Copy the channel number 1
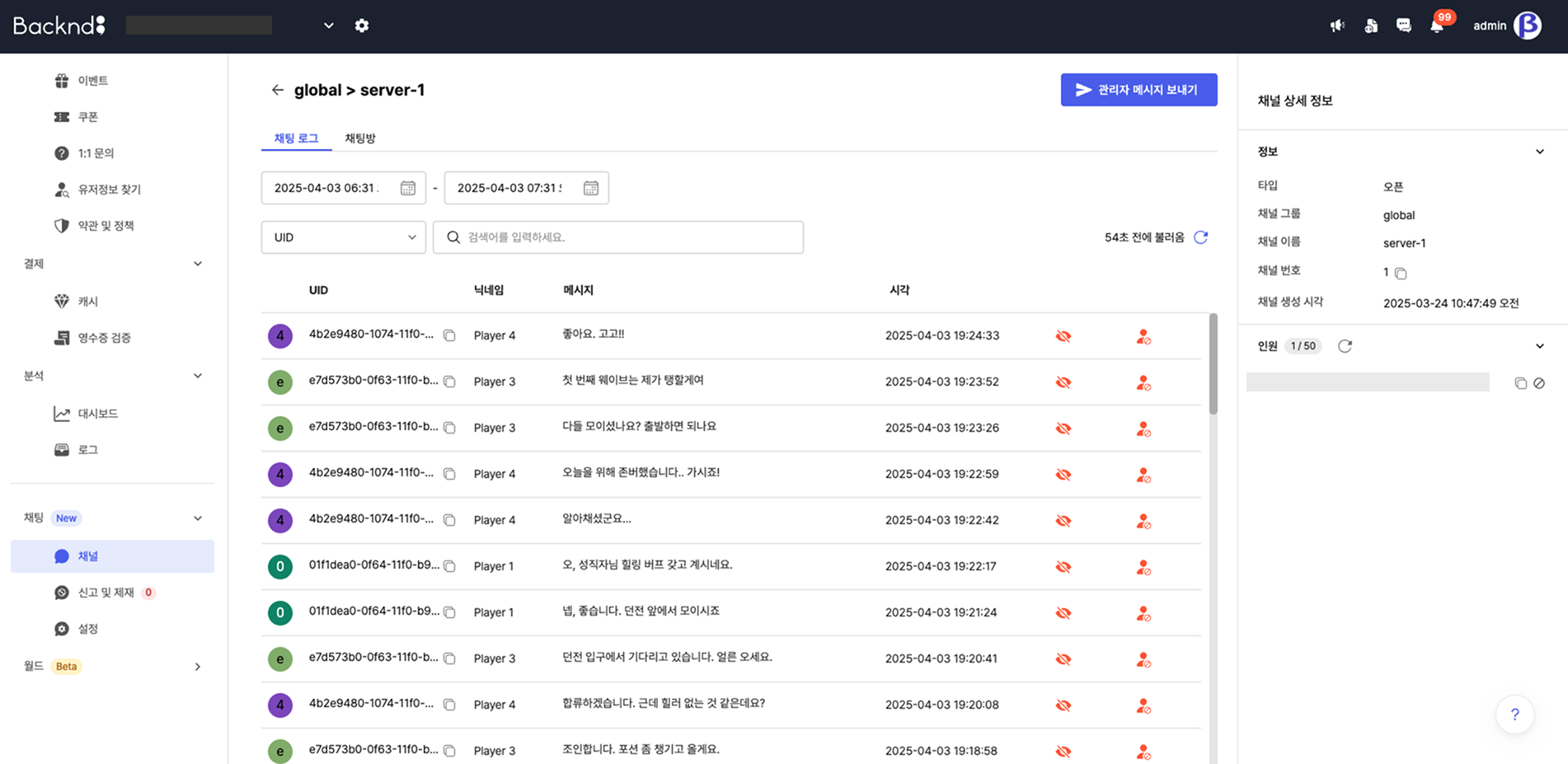 pyautogui.click(x=1401, y=273)
